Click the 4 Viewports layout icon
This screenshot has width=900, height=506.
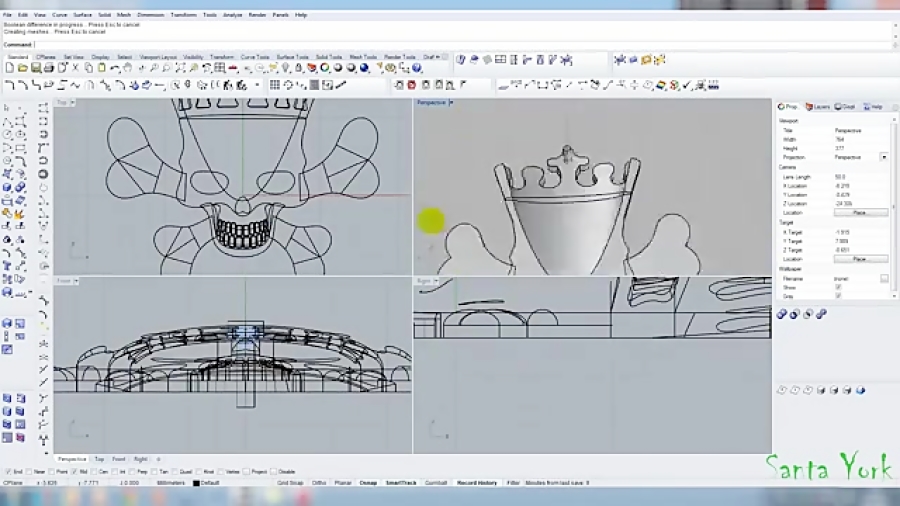tap(220, 68)
